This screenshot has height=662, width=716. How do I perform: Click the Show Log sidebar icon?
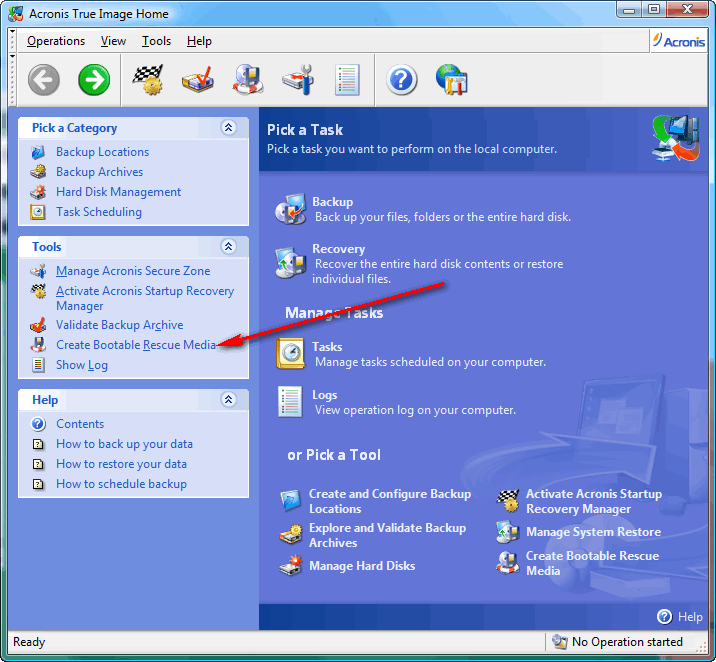(38, 365)
